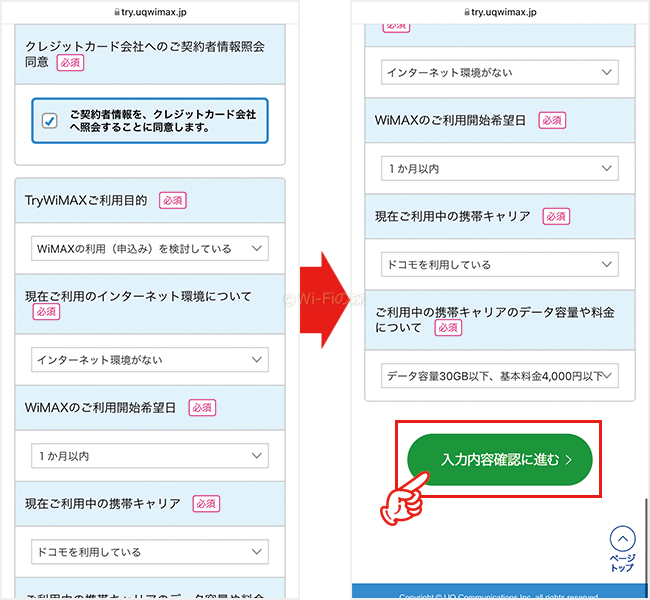Click the TryWiMAXご利用目的 heading text
Viewport: 650px width, 600px height.
pos(86,200)
